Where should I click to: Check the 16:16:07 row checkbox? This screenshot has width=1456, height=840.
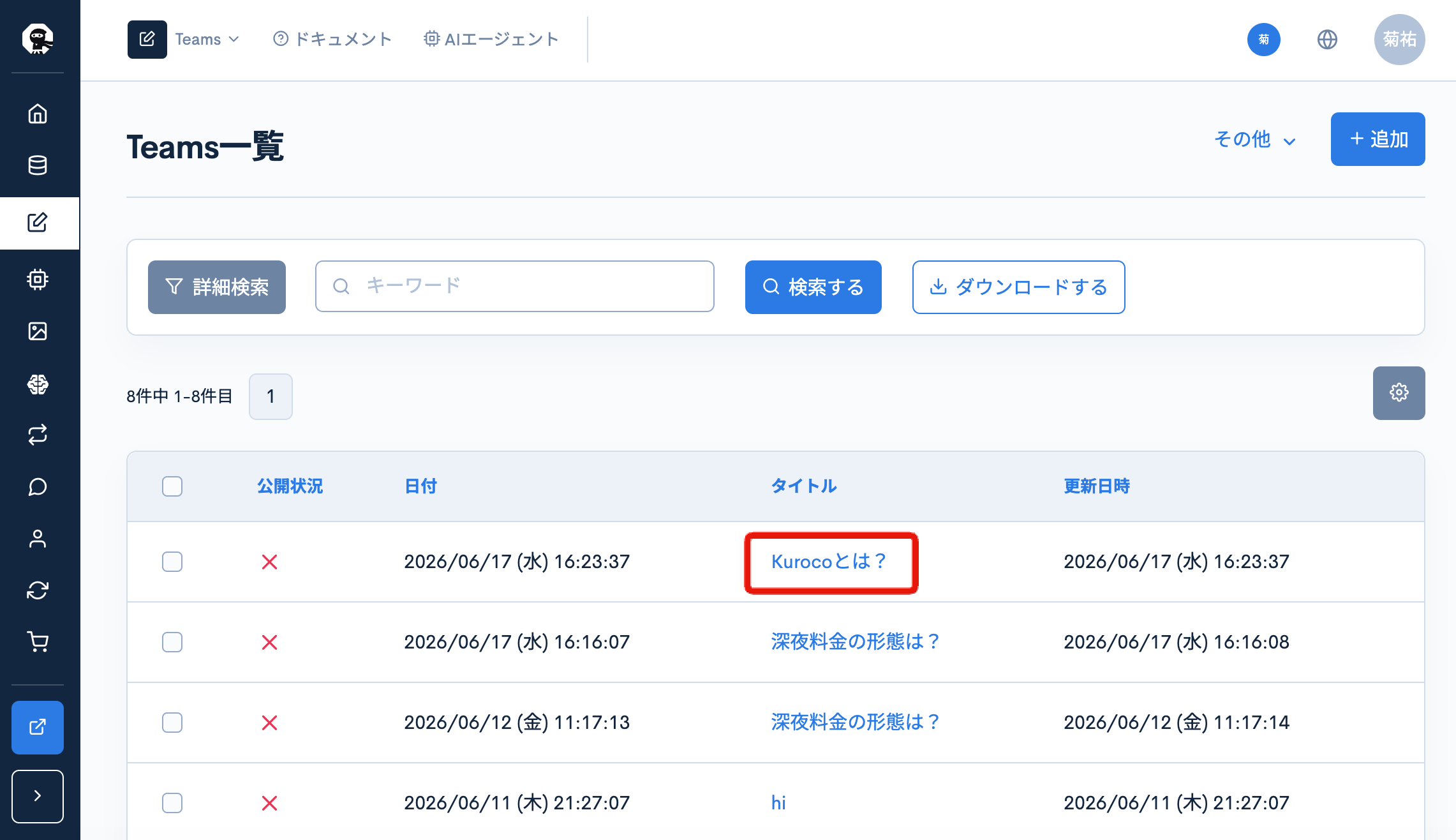click(x=172, y=642)
